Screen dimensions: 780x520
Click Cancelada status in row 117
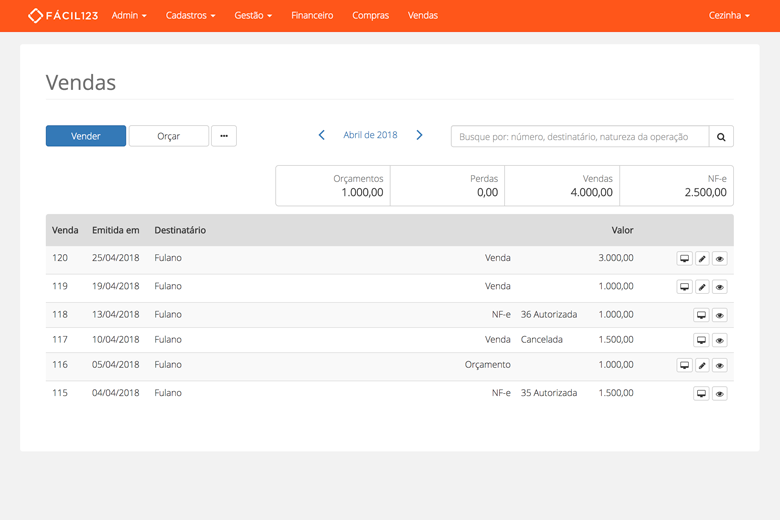click(x=542, y=339)
